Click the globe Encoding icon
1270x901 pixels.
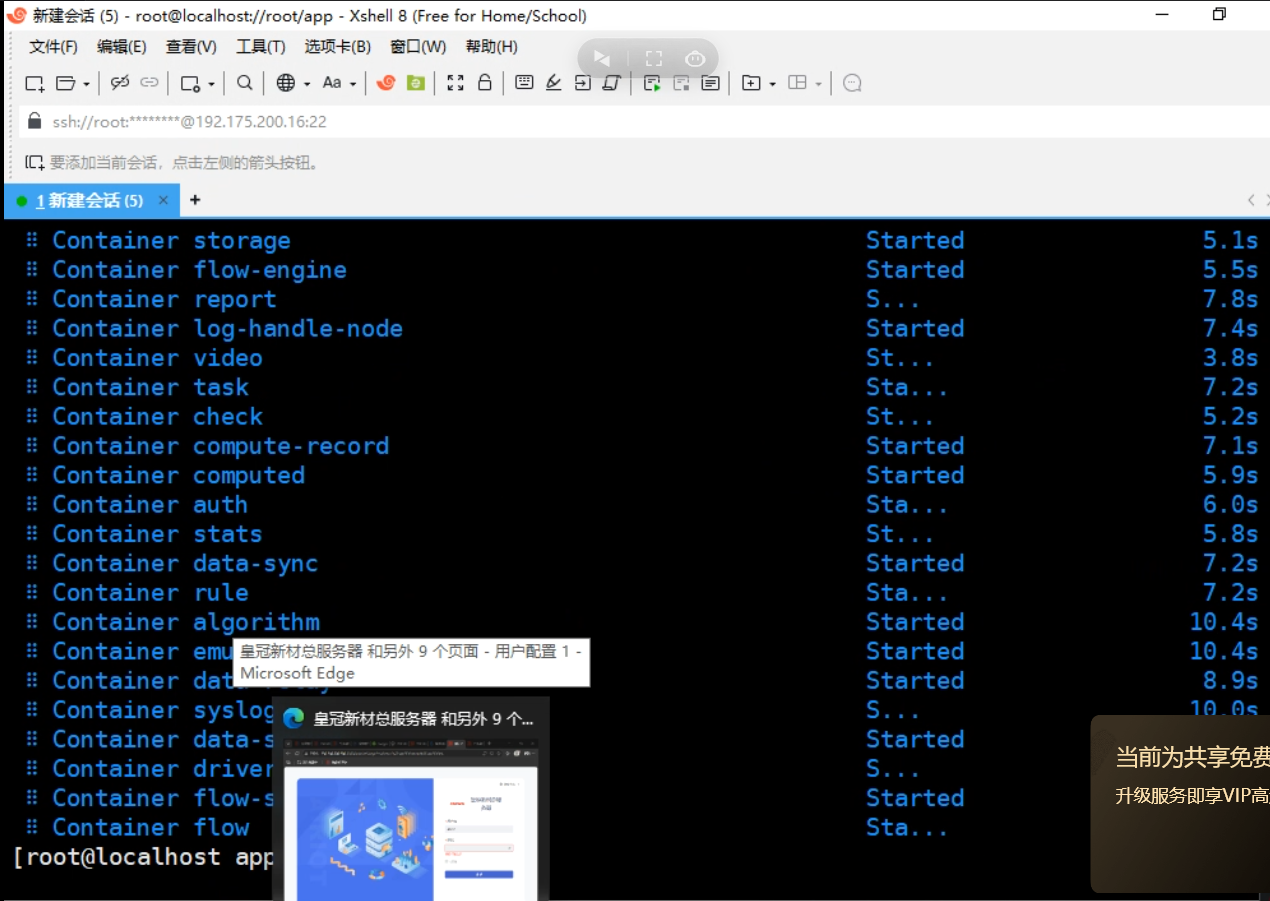click(286, 83)
